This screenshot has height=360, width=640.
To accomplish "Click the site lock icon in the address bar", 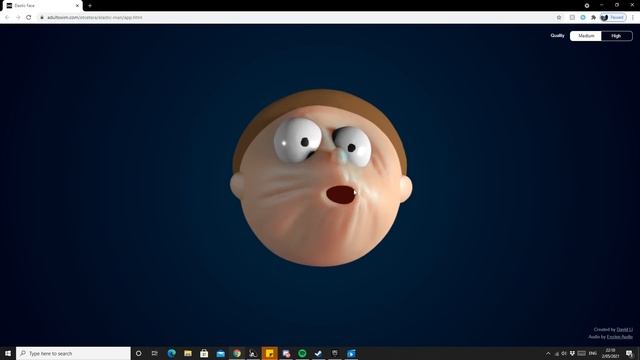I will (x=42, y=18).
